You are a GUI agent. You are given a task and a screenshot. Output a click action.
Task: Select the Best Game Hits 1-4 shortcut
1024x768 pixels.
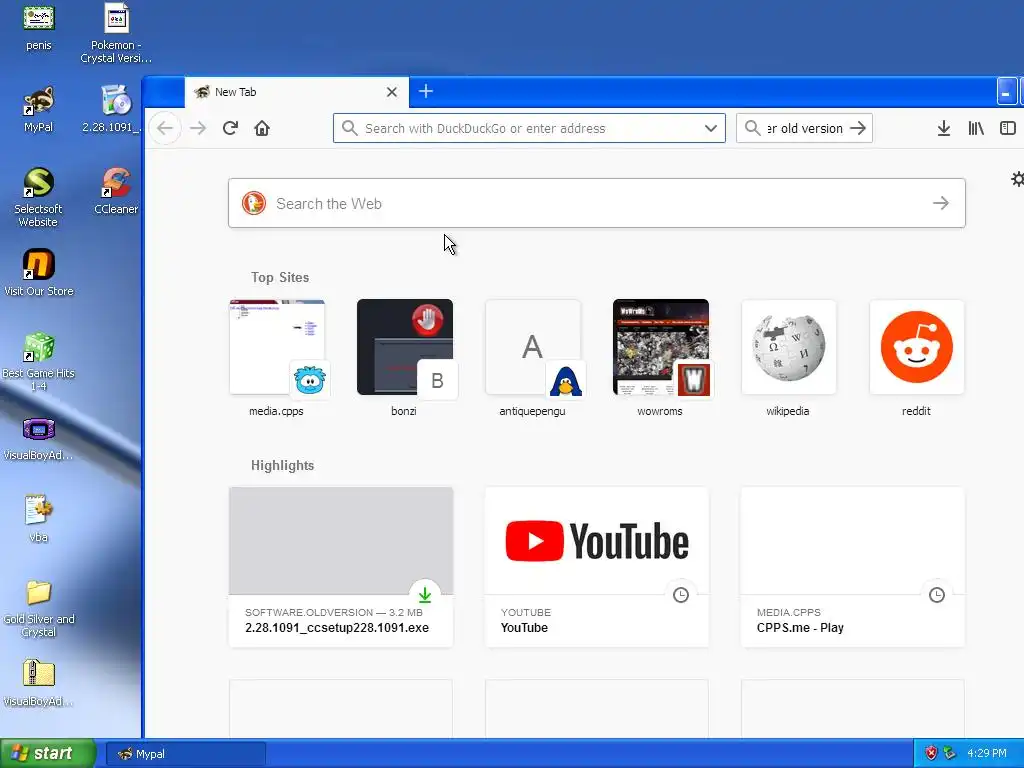pos(39,362)
